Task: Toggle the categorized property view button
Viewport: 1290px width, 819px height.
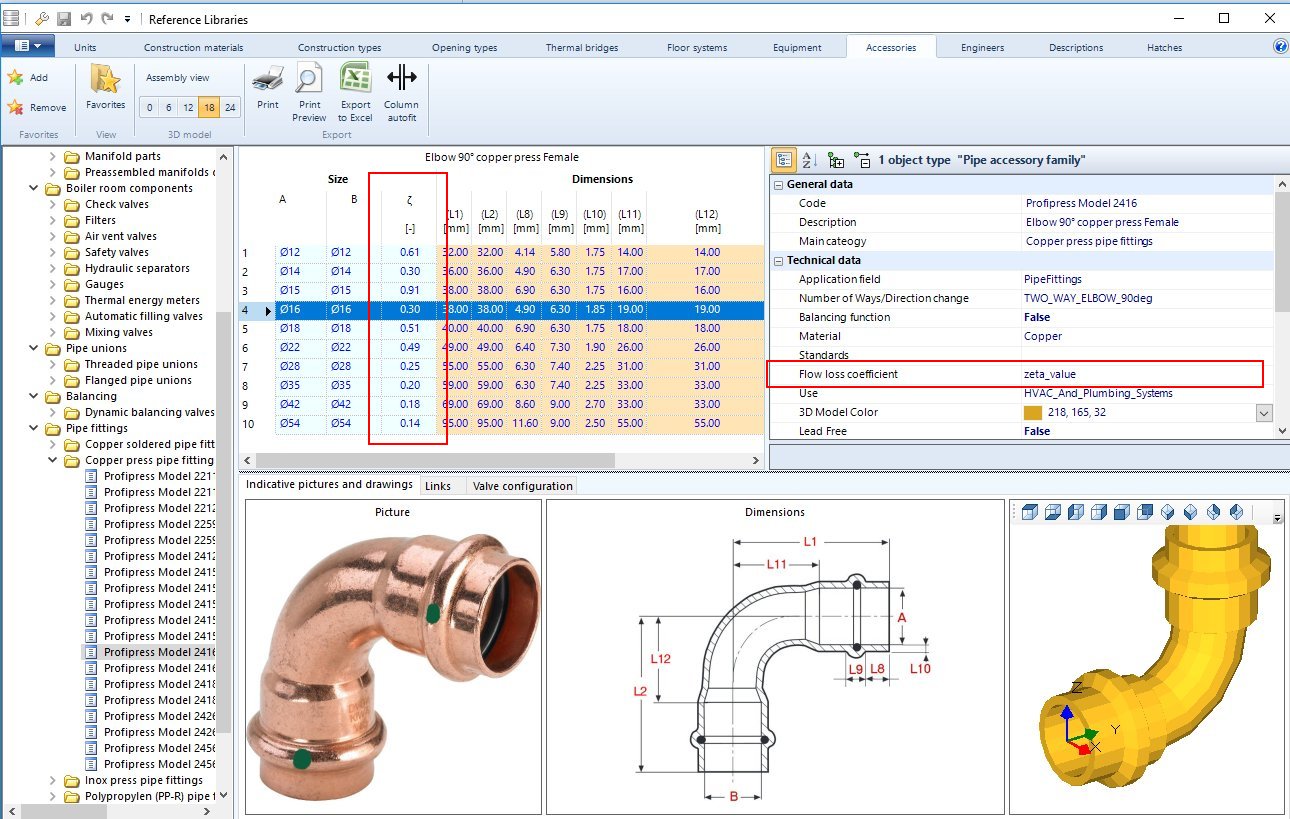Action: (784, 160)
